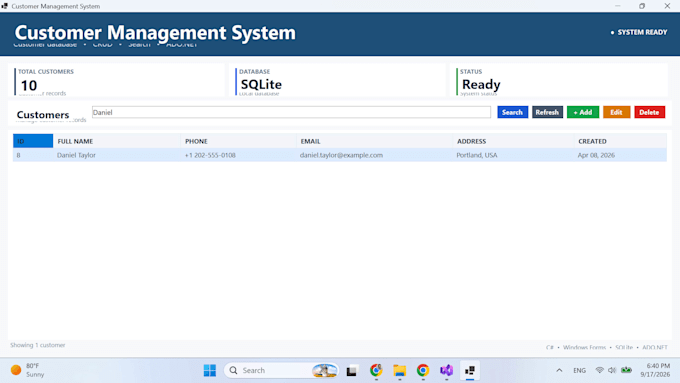The width and height of the screenshot is (680, 383).
Task: Open the weather widget showing 80°F Sunny
Action: pyautogui.click(x=28, y=370)
